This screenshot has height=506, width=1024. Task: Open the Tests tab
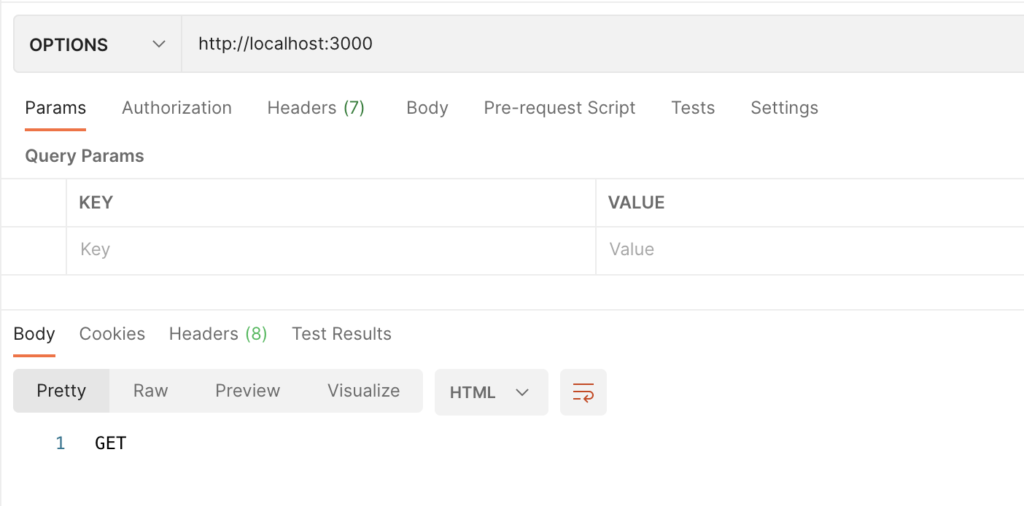tap(693, 108)
